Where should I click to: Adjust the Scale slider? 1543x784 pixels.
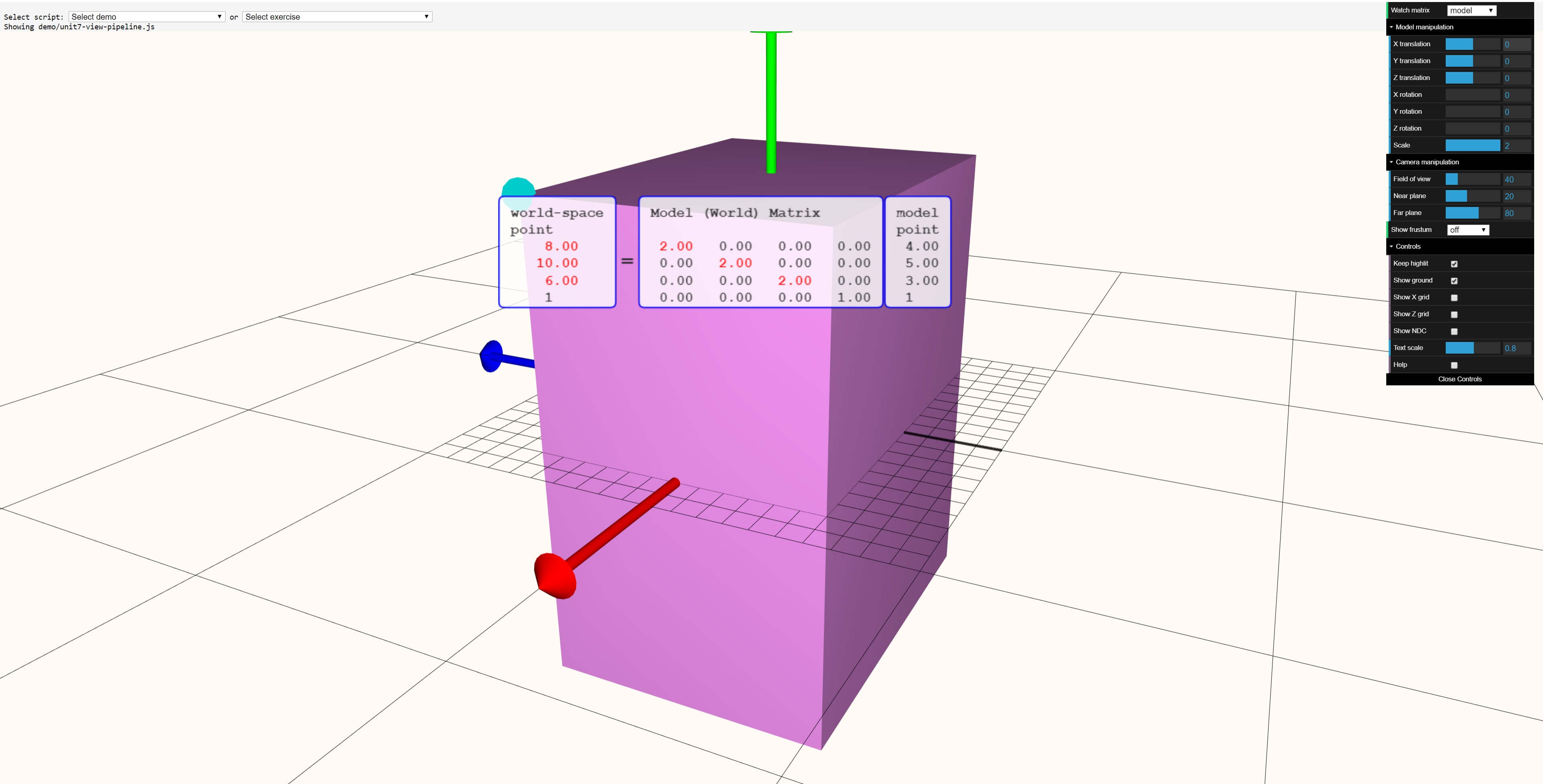pos(1472,145)
